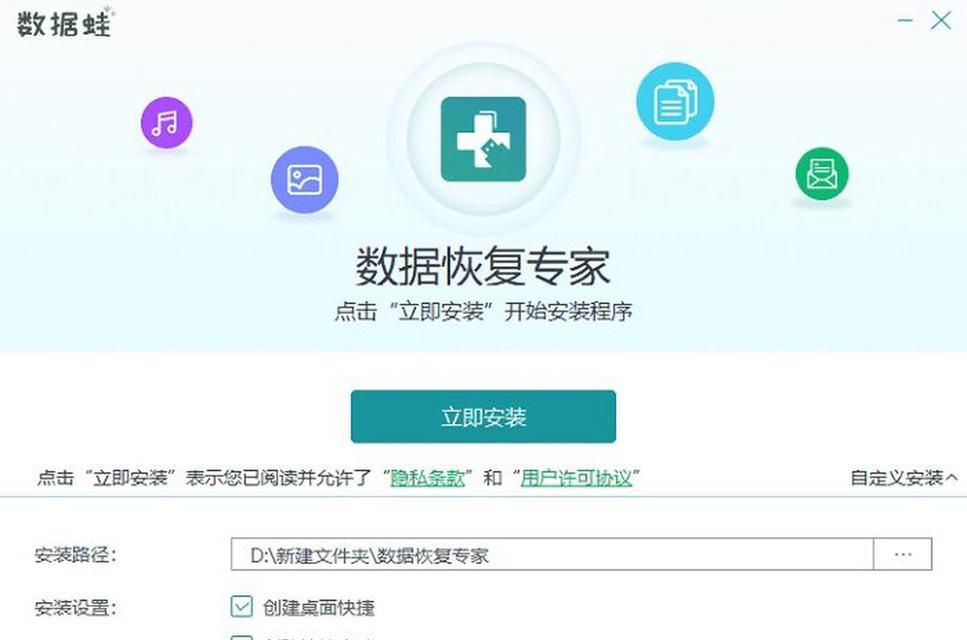Click the 数据蛙 logo in top-left
This screenshot has width=967, height=640.
(65, 23)
